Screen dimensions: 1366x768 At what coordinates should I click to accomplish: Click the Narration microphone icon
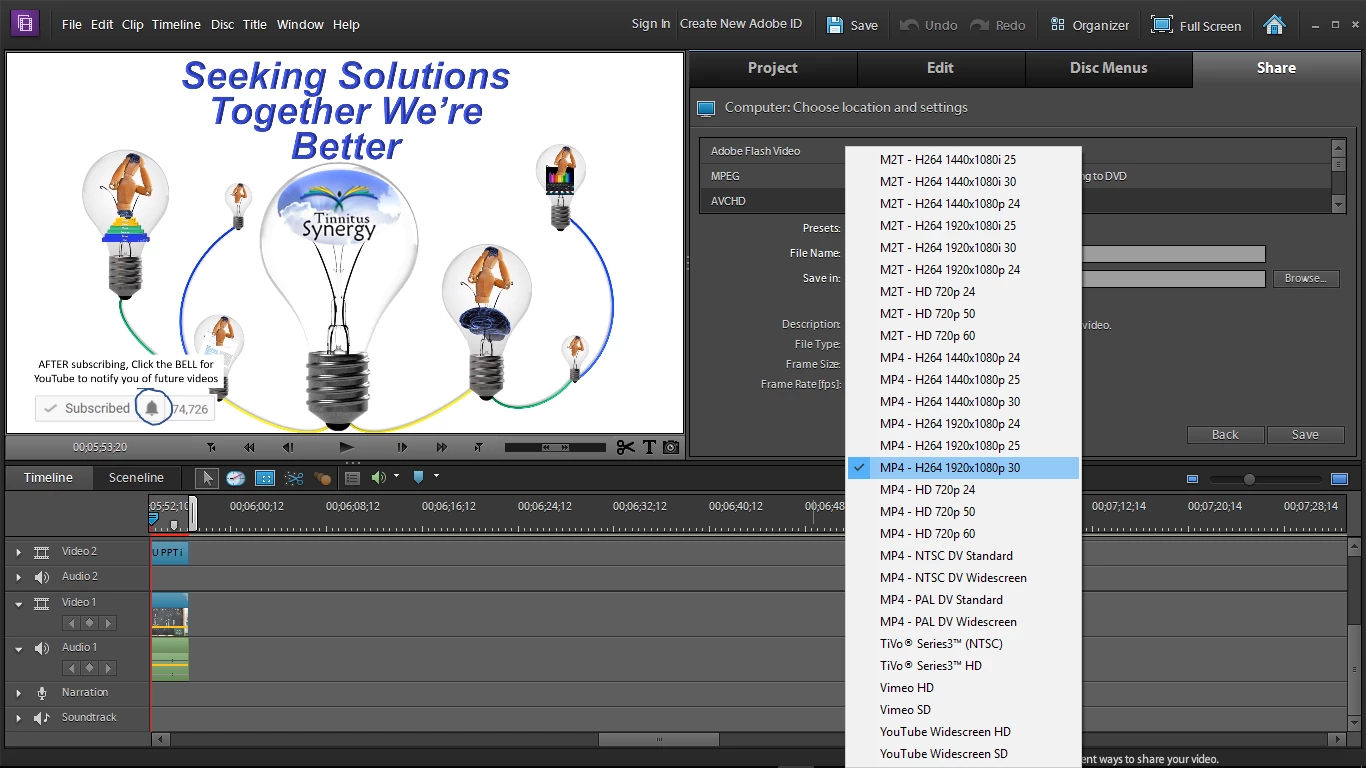click(x=42, y=693)
